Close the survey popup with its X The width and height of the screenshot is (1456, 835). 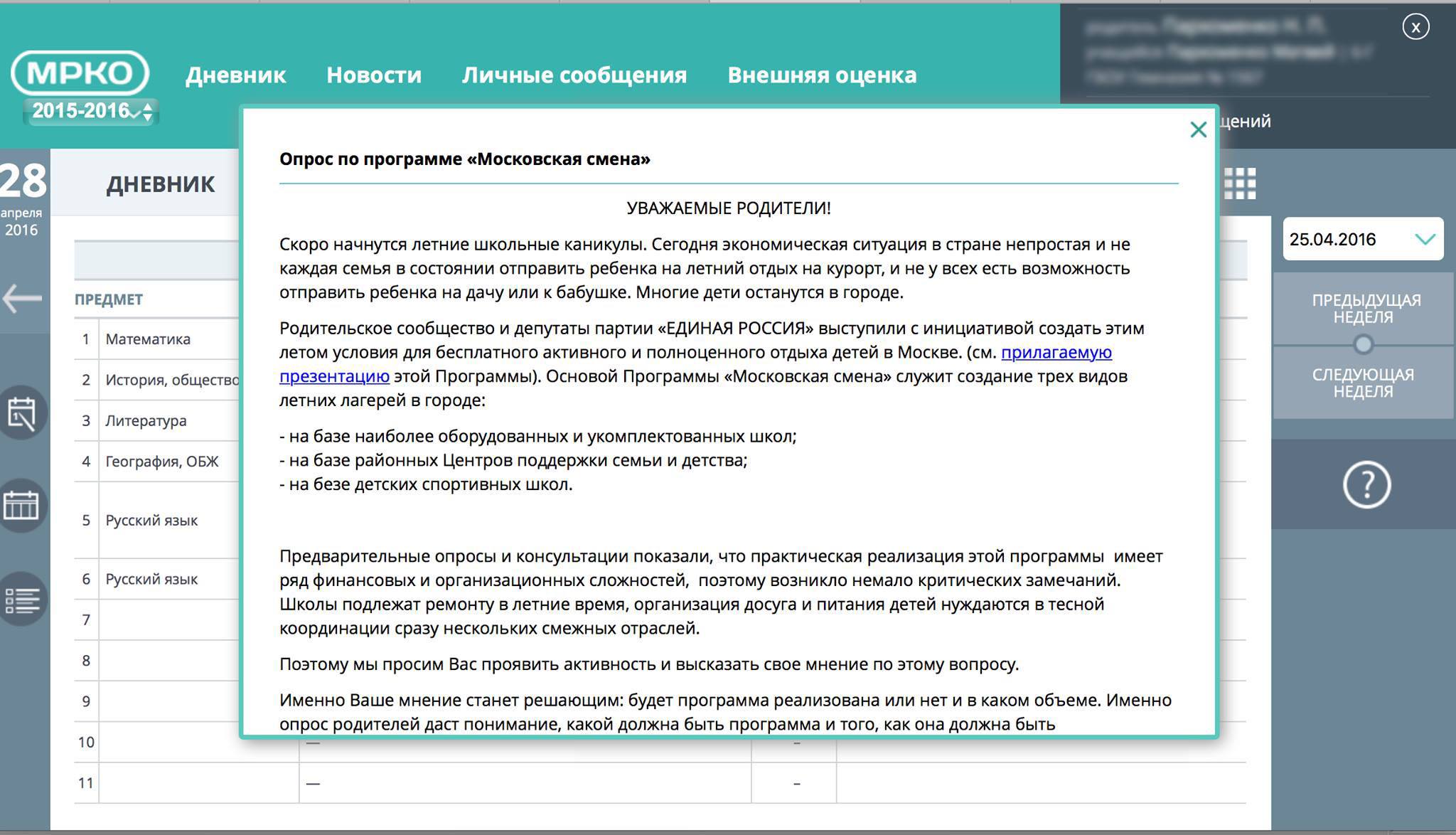1198,129
